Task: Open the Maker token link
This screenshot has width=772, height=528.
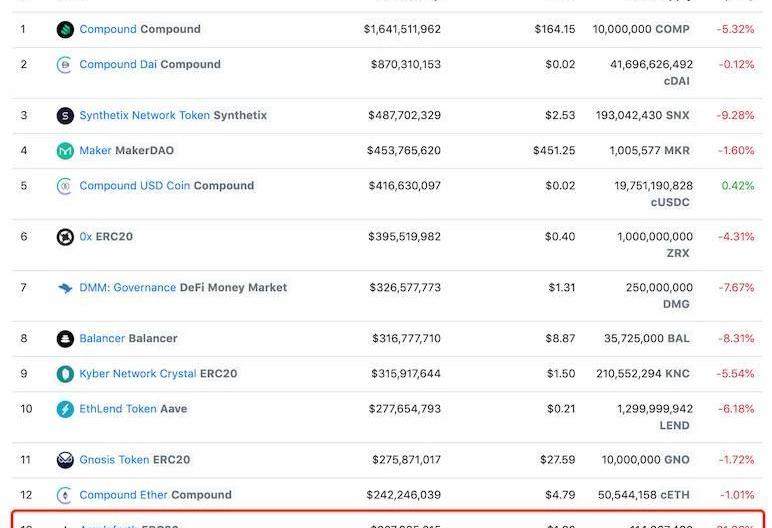Action: coord(95,150)
